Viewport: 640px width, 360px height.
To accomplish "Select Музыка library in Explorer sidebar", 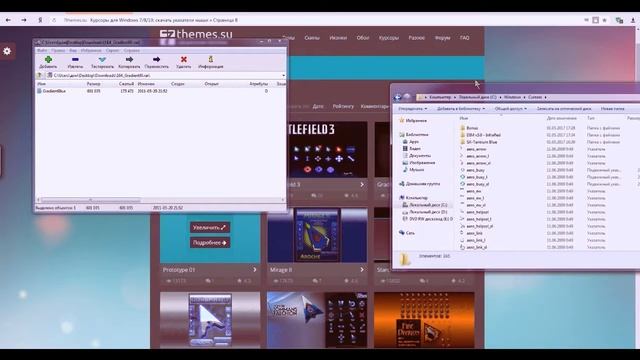I will [413, 170].
